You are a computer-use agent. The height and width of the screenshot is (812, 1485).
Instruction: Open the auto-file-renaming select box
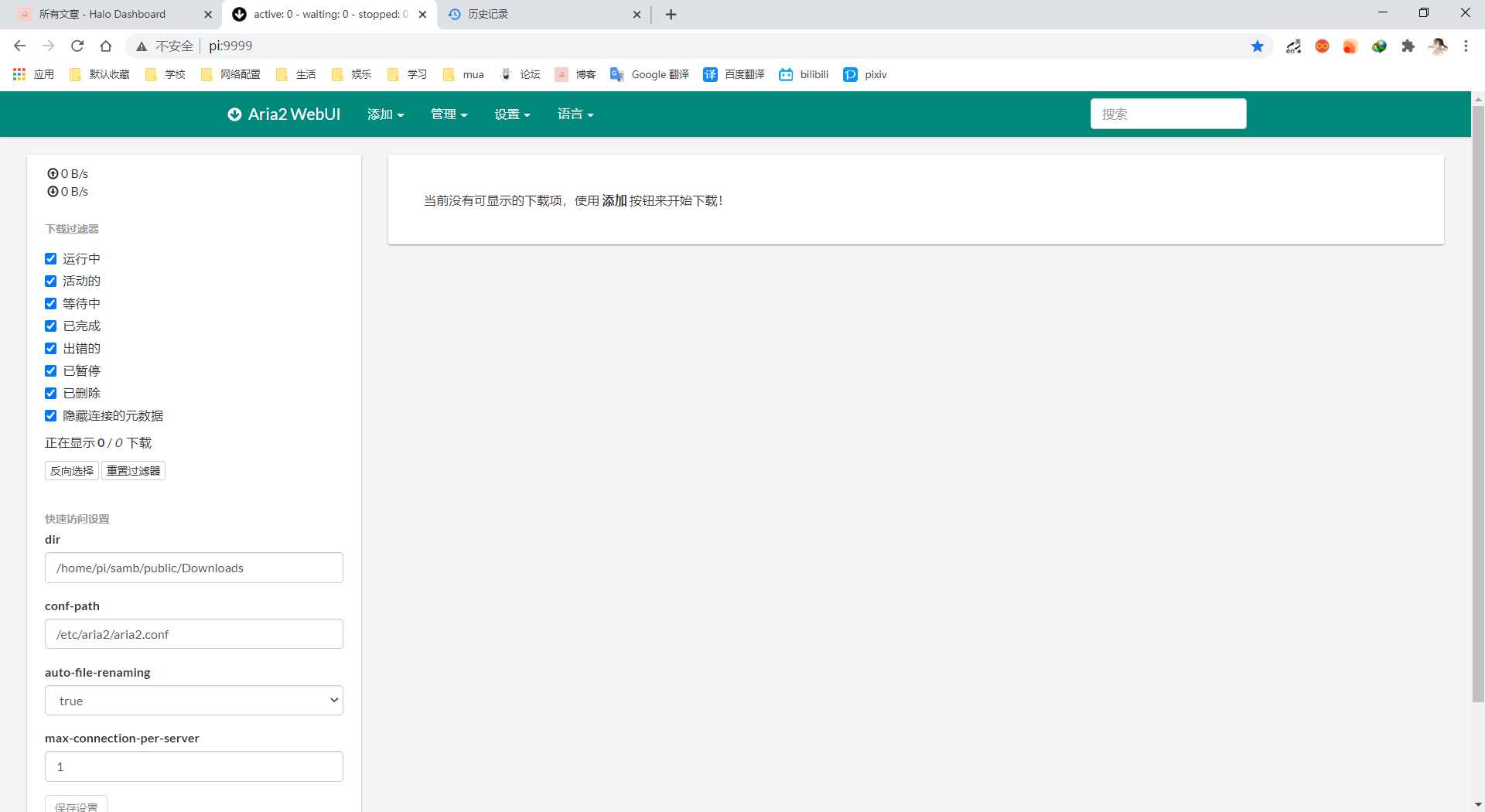tap(193, 701)
